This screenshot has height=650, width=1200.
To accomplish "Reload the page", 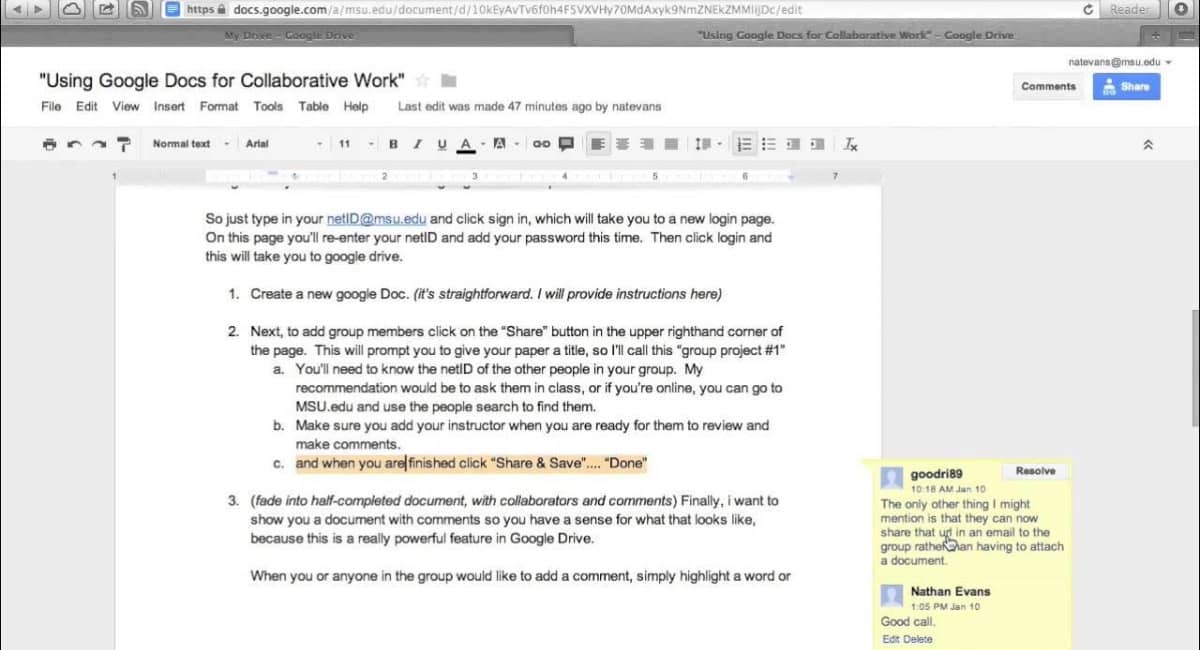I will pyautogui.click(x=1088, y=9).
